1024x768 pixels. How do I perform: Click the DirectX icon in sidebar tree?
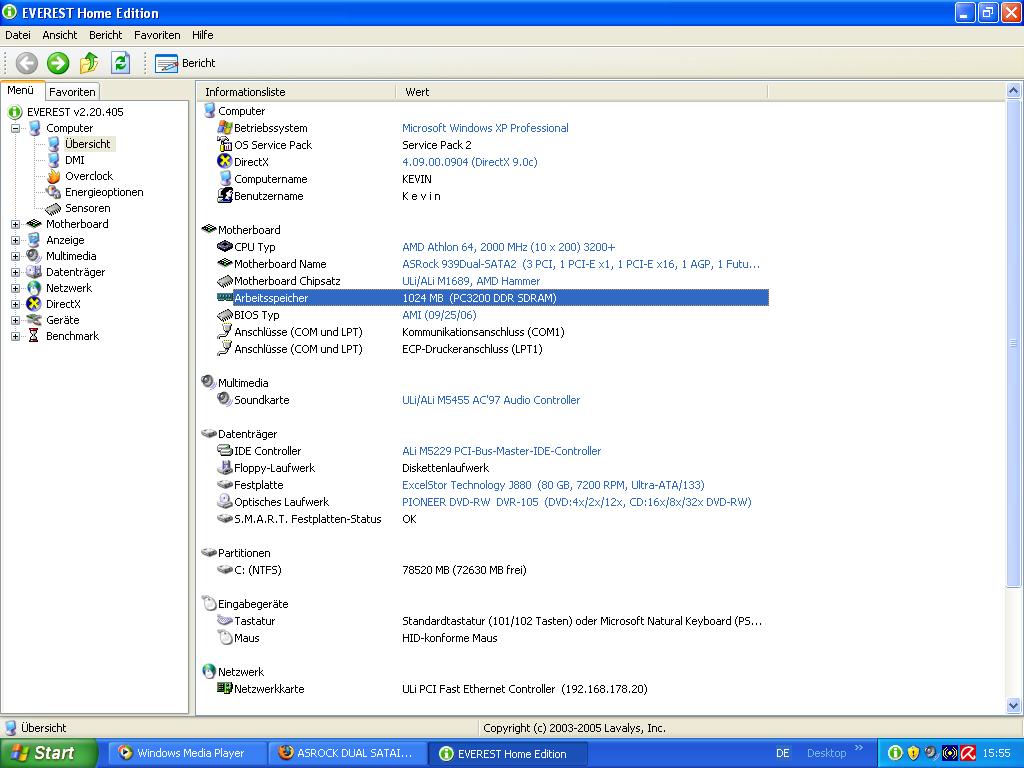(33, 304)
